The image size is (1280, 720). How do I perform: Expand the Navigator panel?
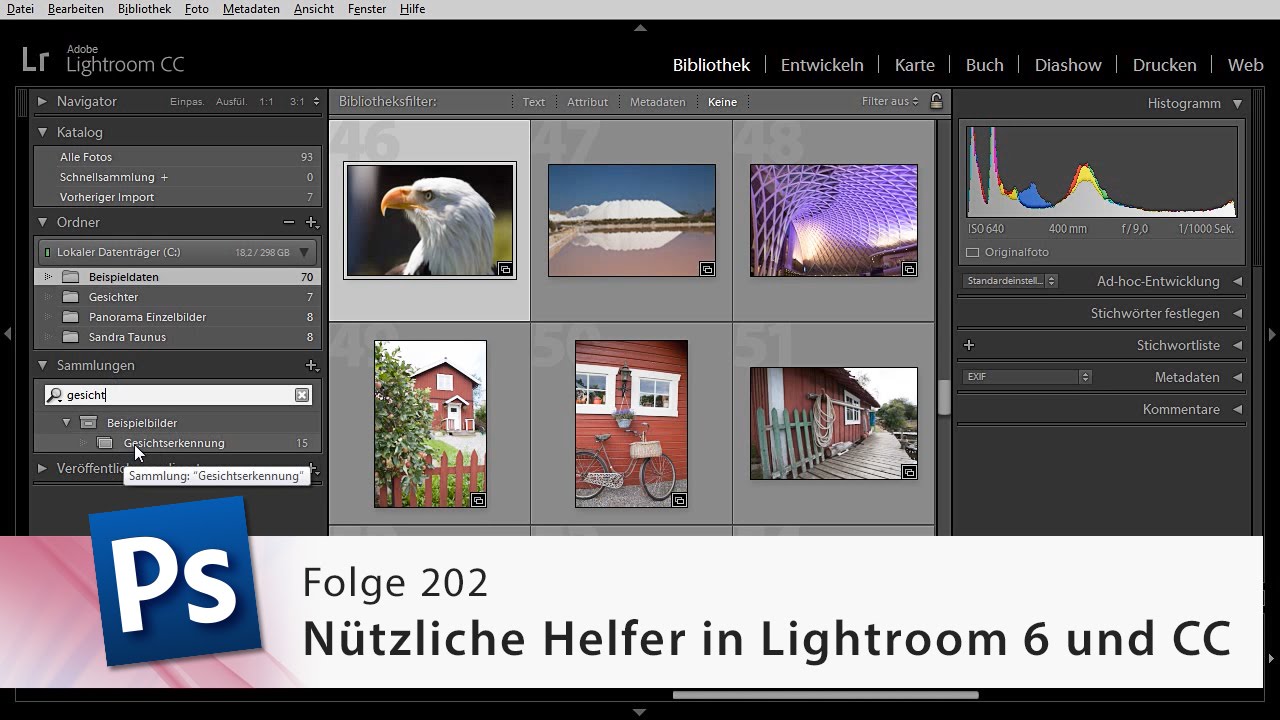coord(43,101)
